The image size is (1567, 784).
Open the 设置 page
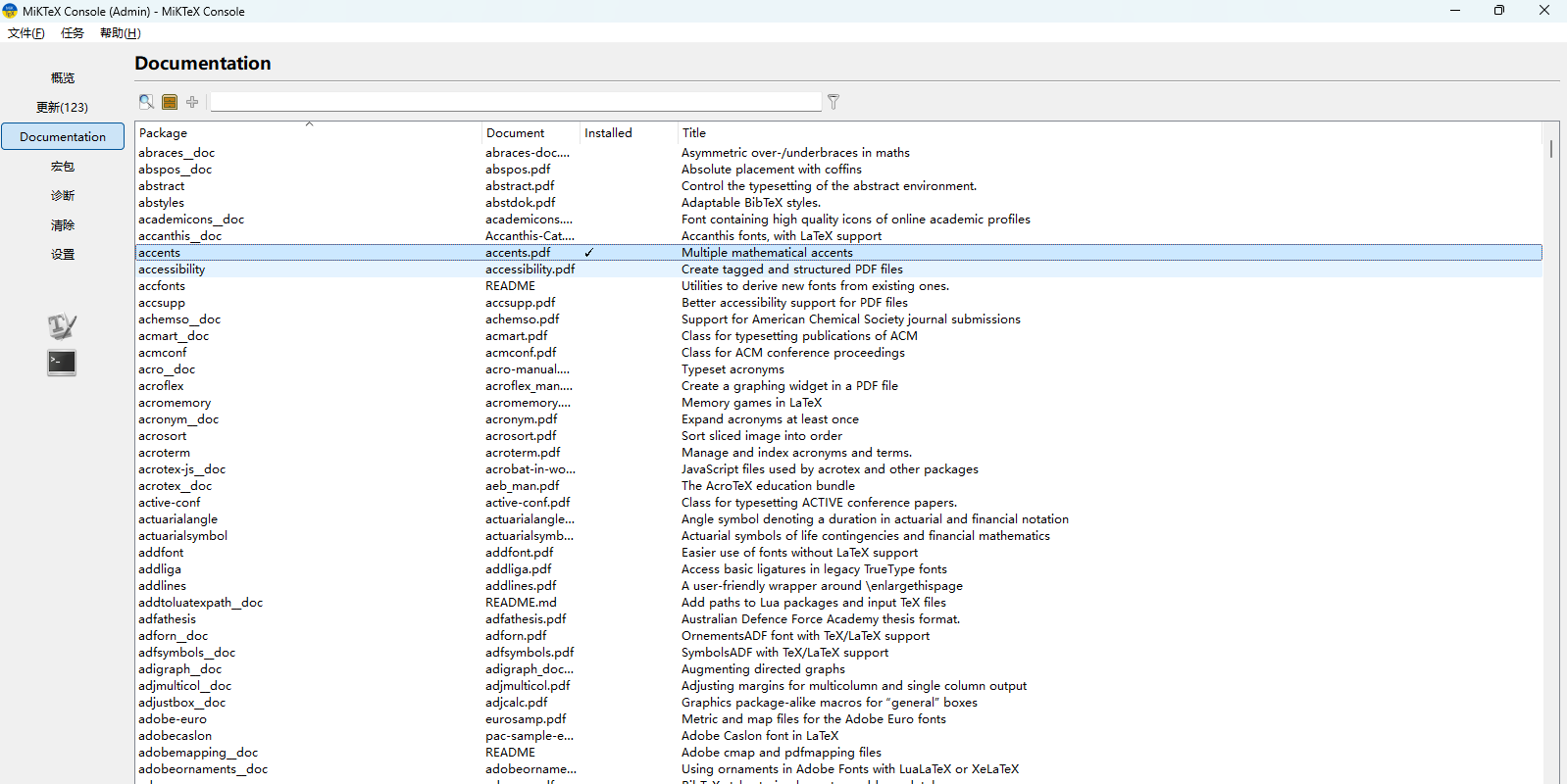(x=63, y=255)
